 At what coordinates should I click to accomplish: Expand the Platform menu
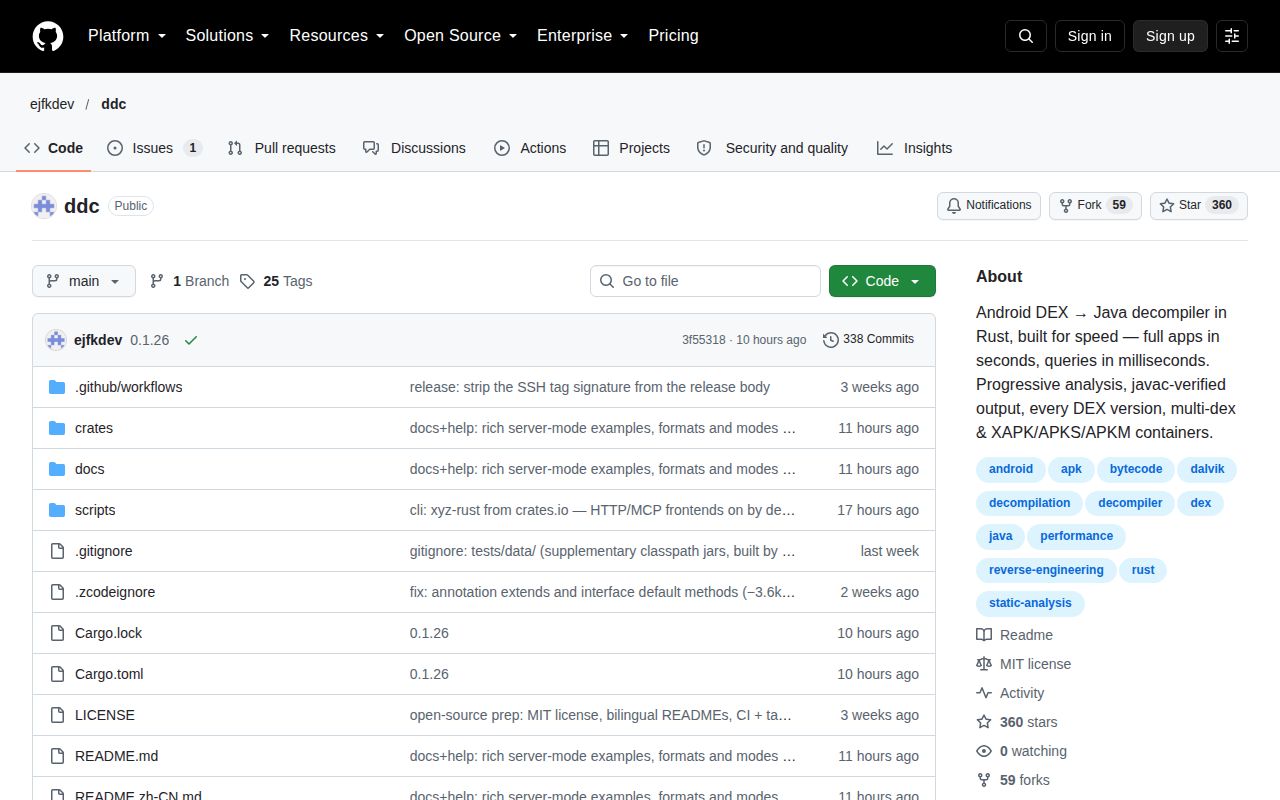point(126,36)
